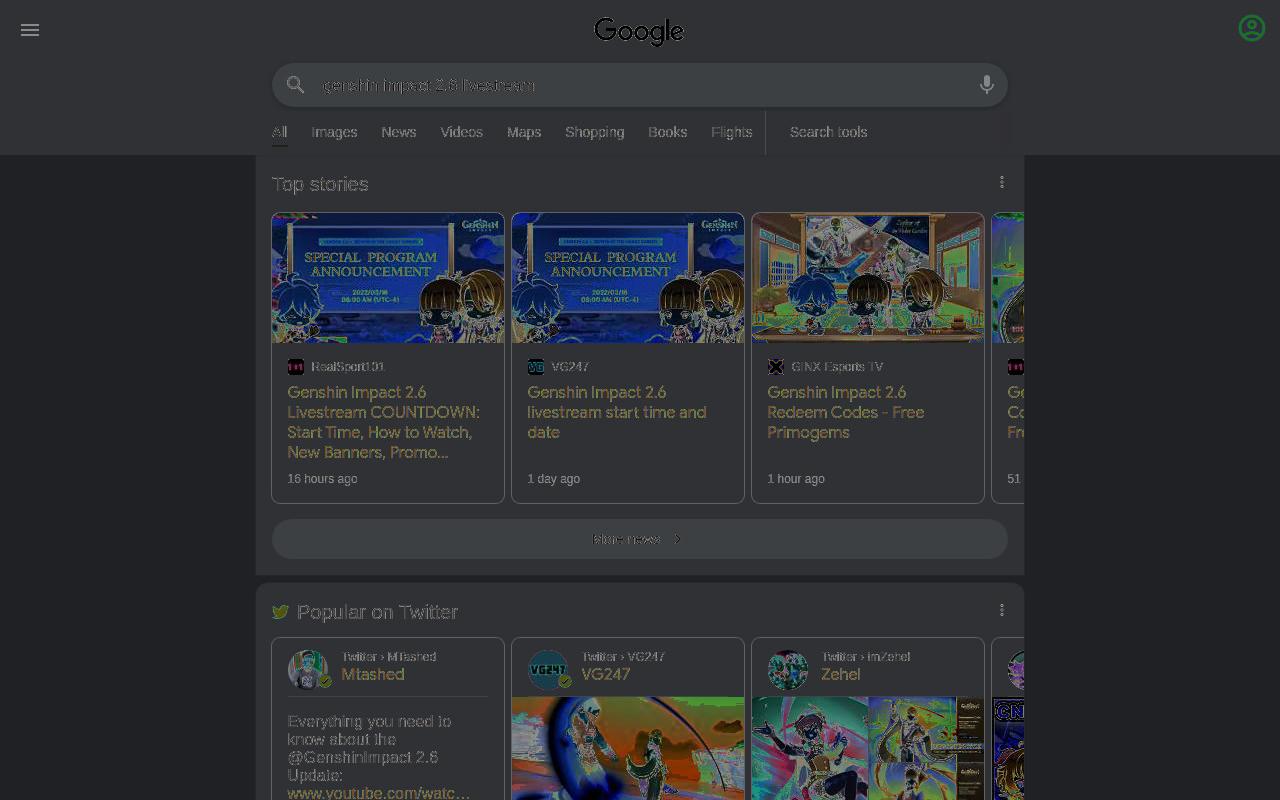Switch to the Flights tab

click(732, 132)
